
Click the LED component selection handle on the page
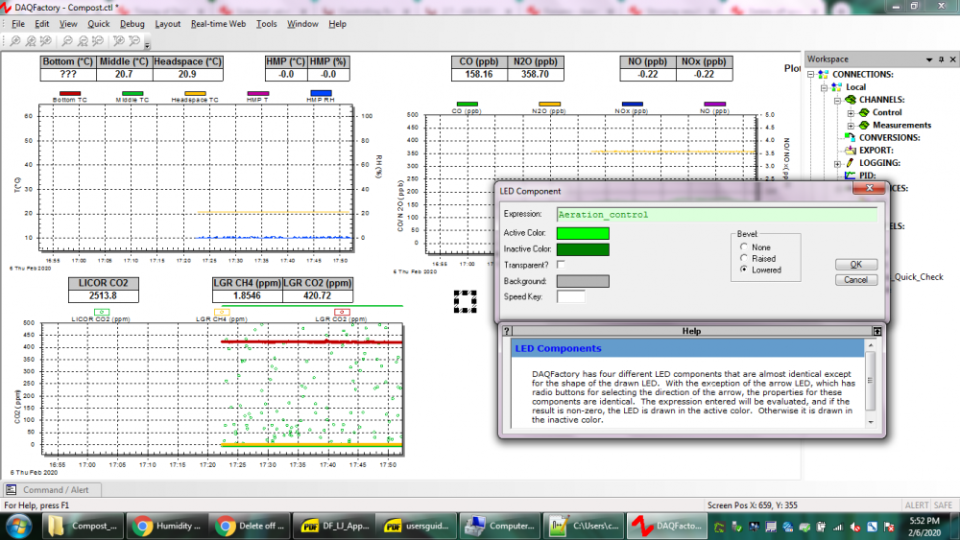tap(465, 302)
